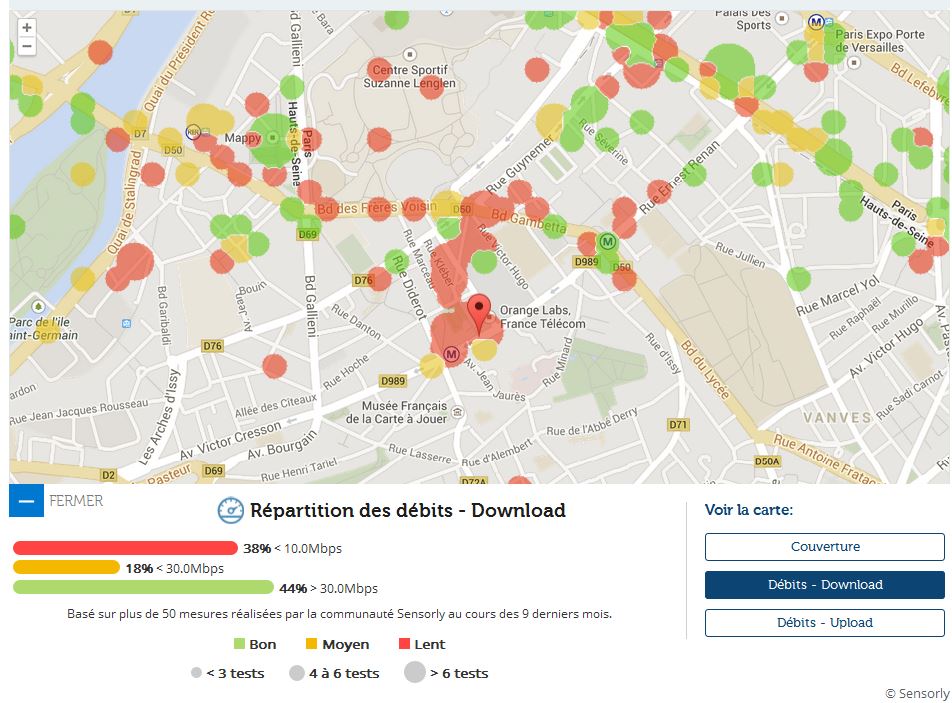952x703 pixels.
Task: Click the metro icon near Palais des Sports
Action: (x=816, y=22)
